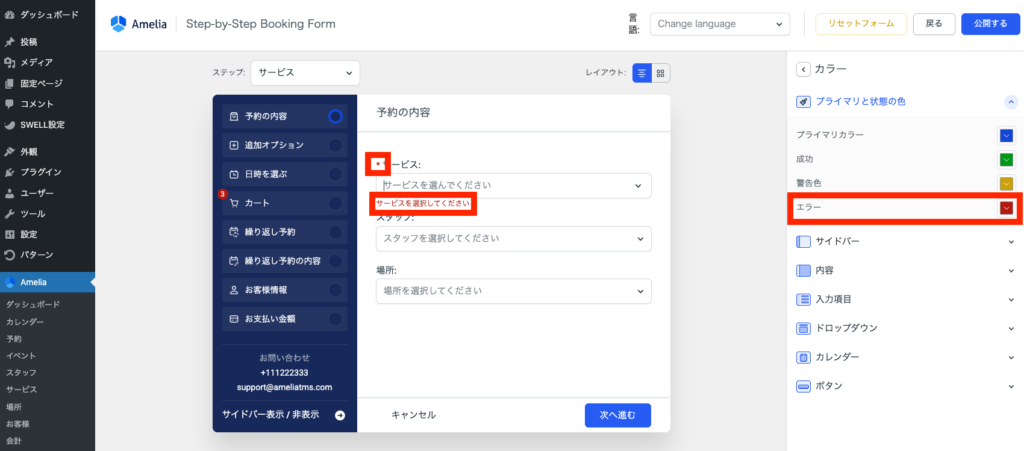Toggle circle for 追加オプション step
Image resolution: width=1024 pixels, height=451 pixels.
tap(335, 145)
